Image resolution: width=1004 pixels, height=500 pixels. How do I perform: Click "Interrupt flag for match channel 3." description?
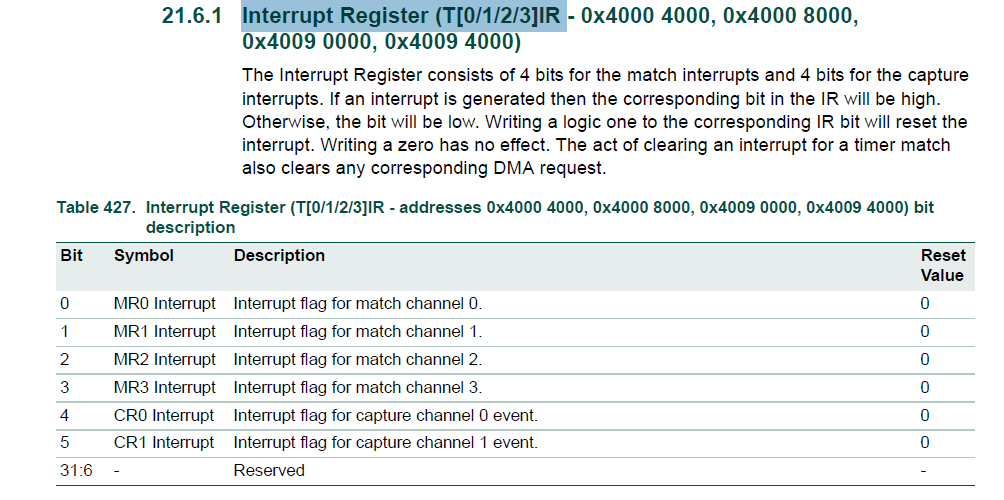coord(358,387)
